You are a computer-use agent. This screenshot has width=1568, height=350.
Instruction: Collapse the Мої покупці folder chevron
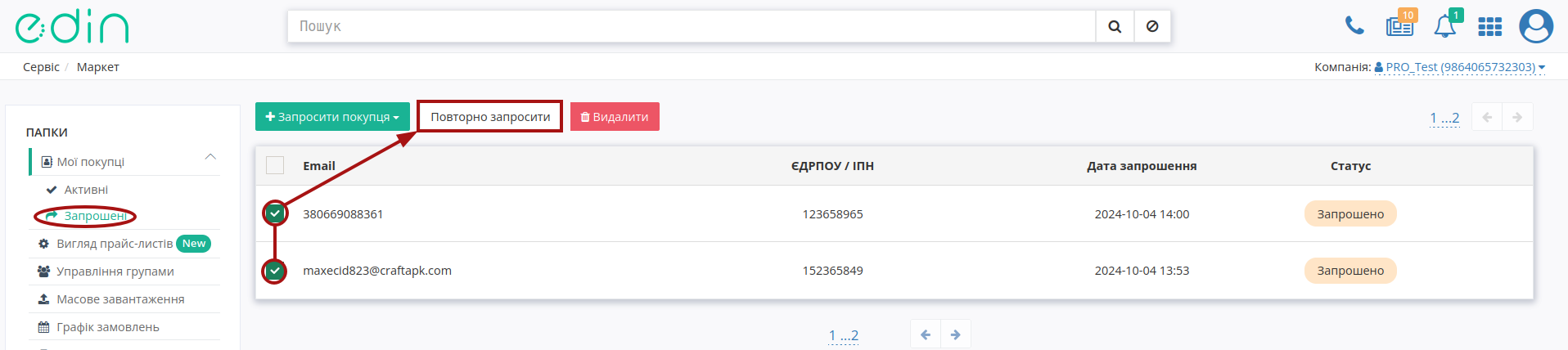click(x=210, y=157)
